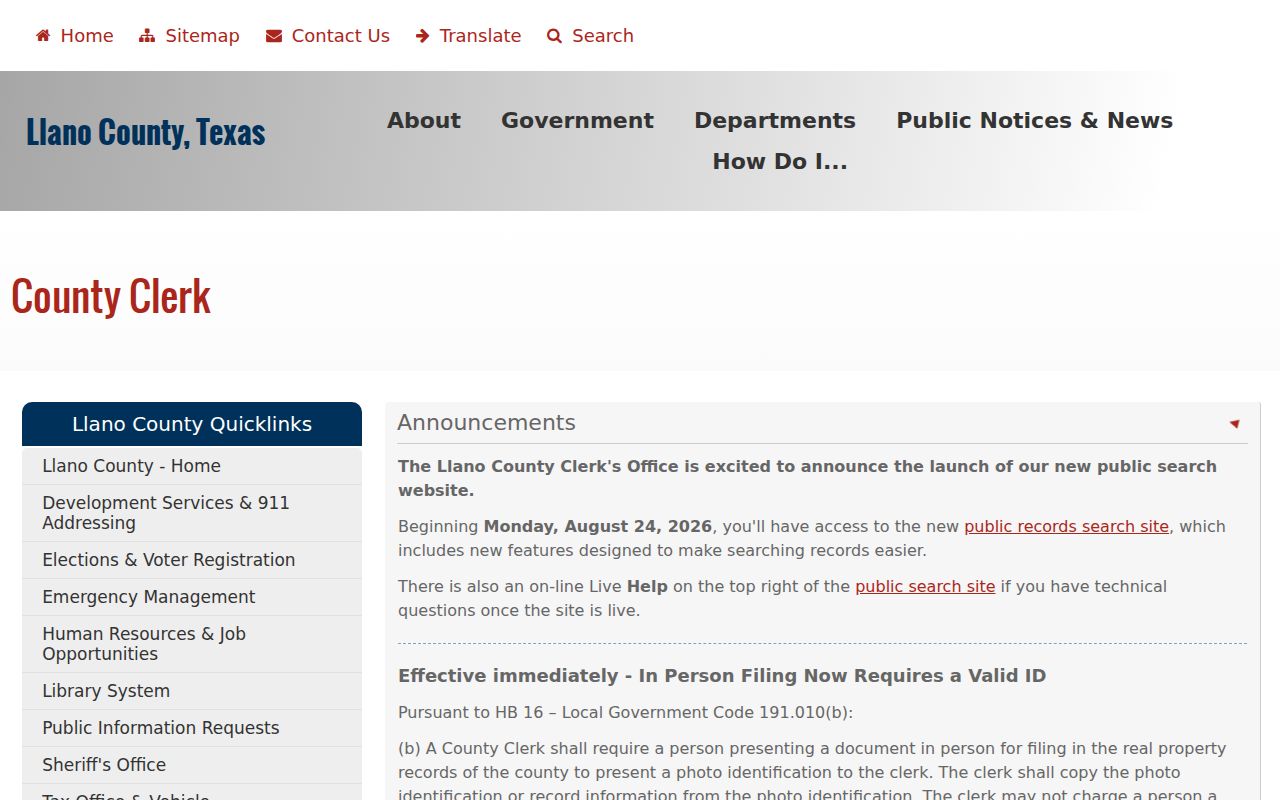Open Elections & Voter Registration quicklink
Image resolution: width=1280 pixels, height=800 pixels.
[192, 560]
